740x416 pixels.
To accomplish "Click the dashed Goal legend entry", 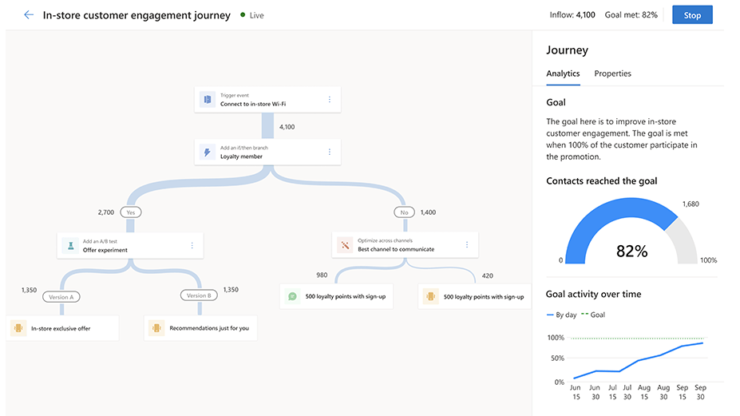I will pos(593,315).
